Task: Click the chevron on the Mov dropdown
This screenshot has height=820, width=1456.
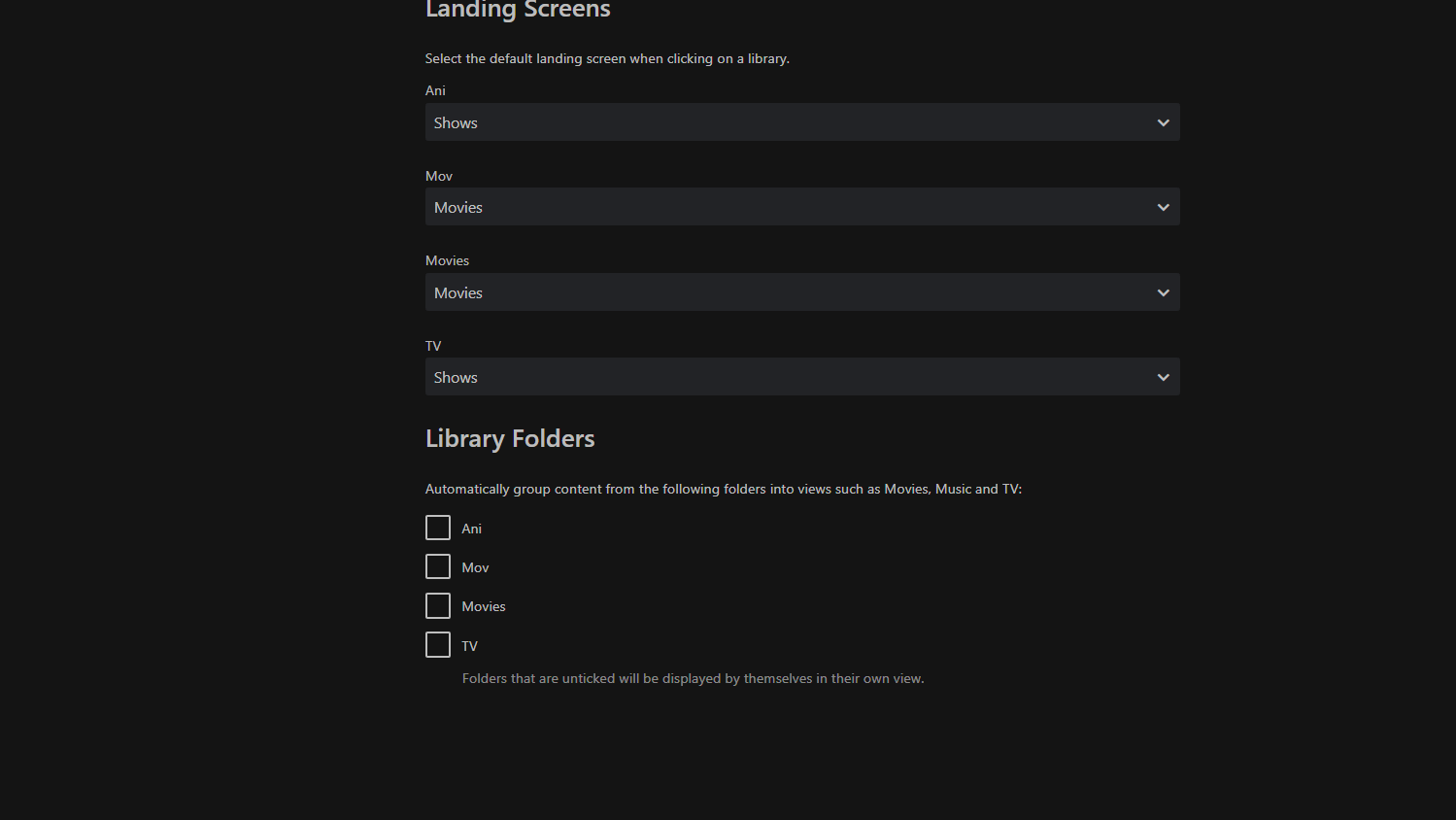Action: pyautogui.click(x=1163, y=207)
